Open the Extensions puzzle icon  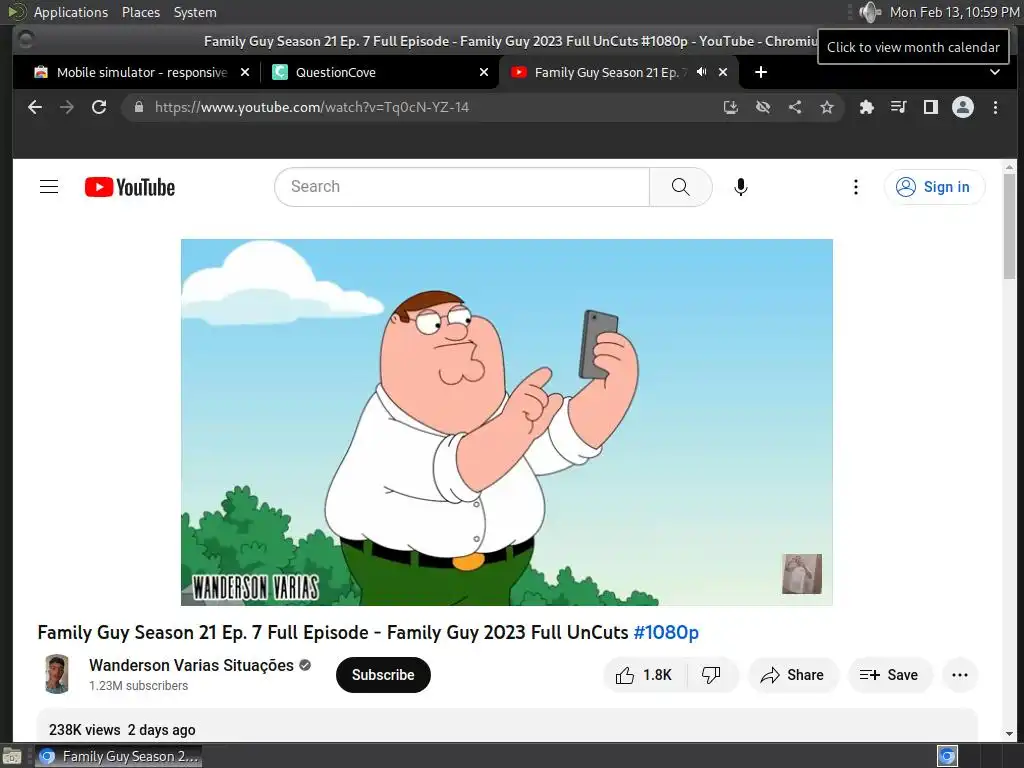click(x=867, y=107)
